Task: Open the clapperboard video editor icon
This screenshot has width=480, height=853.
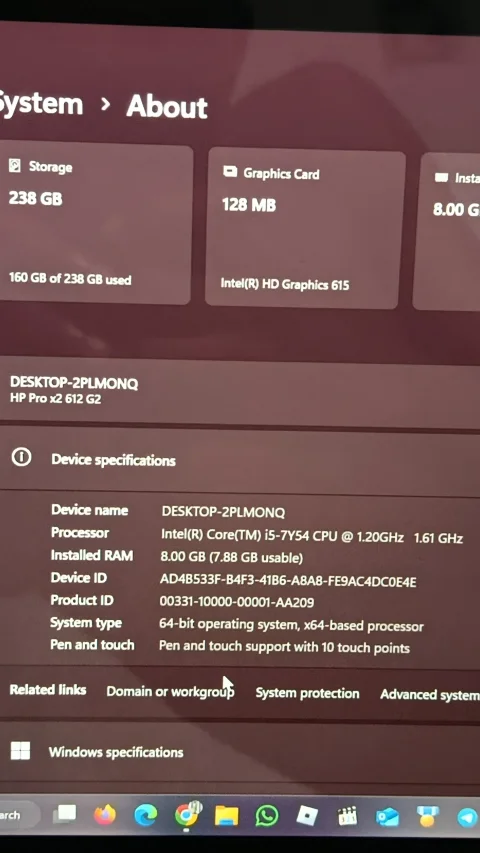Action: (x=347, y=817)
